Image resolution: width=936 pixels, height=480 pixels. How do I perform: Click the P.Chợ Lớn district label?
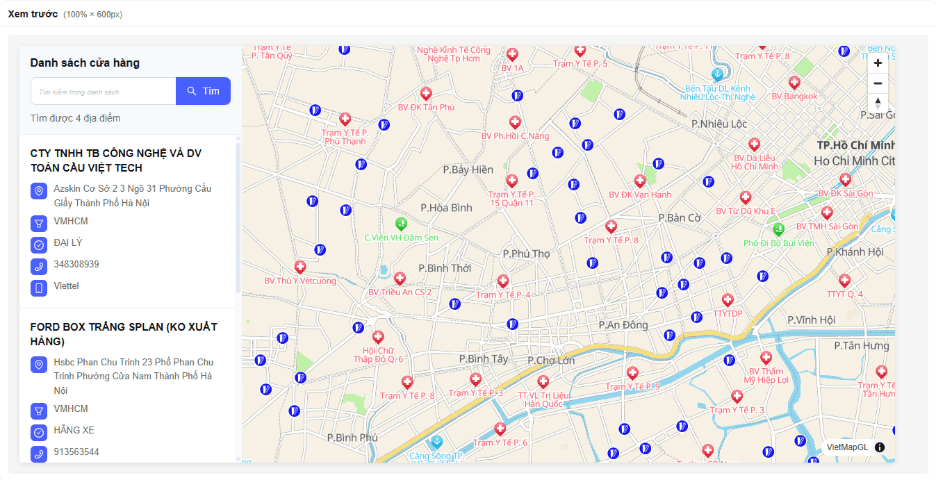click(x=551, y=361)
